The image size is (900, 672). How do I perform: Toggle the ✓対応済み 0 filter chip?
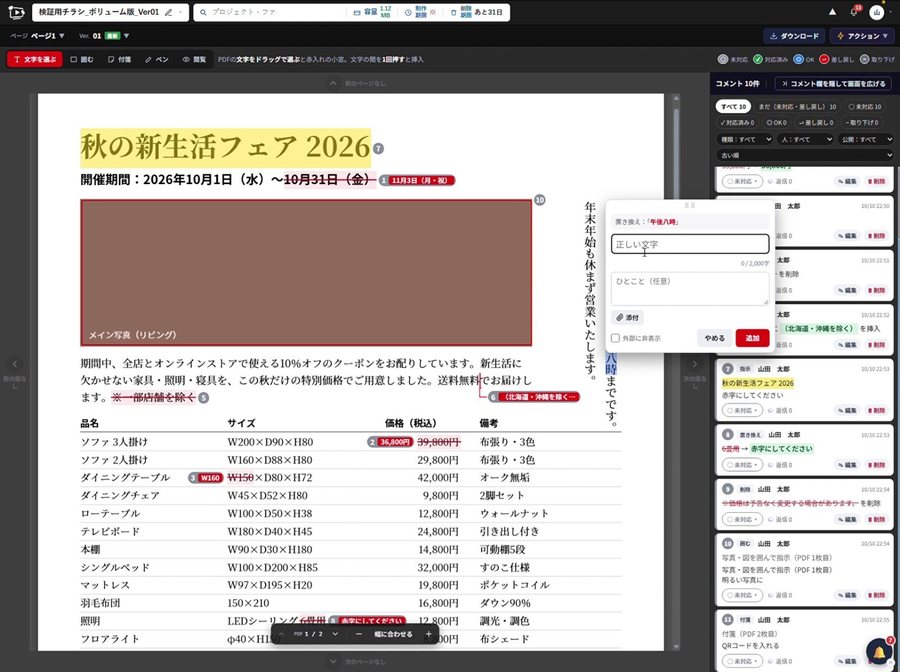pos(737,122)
